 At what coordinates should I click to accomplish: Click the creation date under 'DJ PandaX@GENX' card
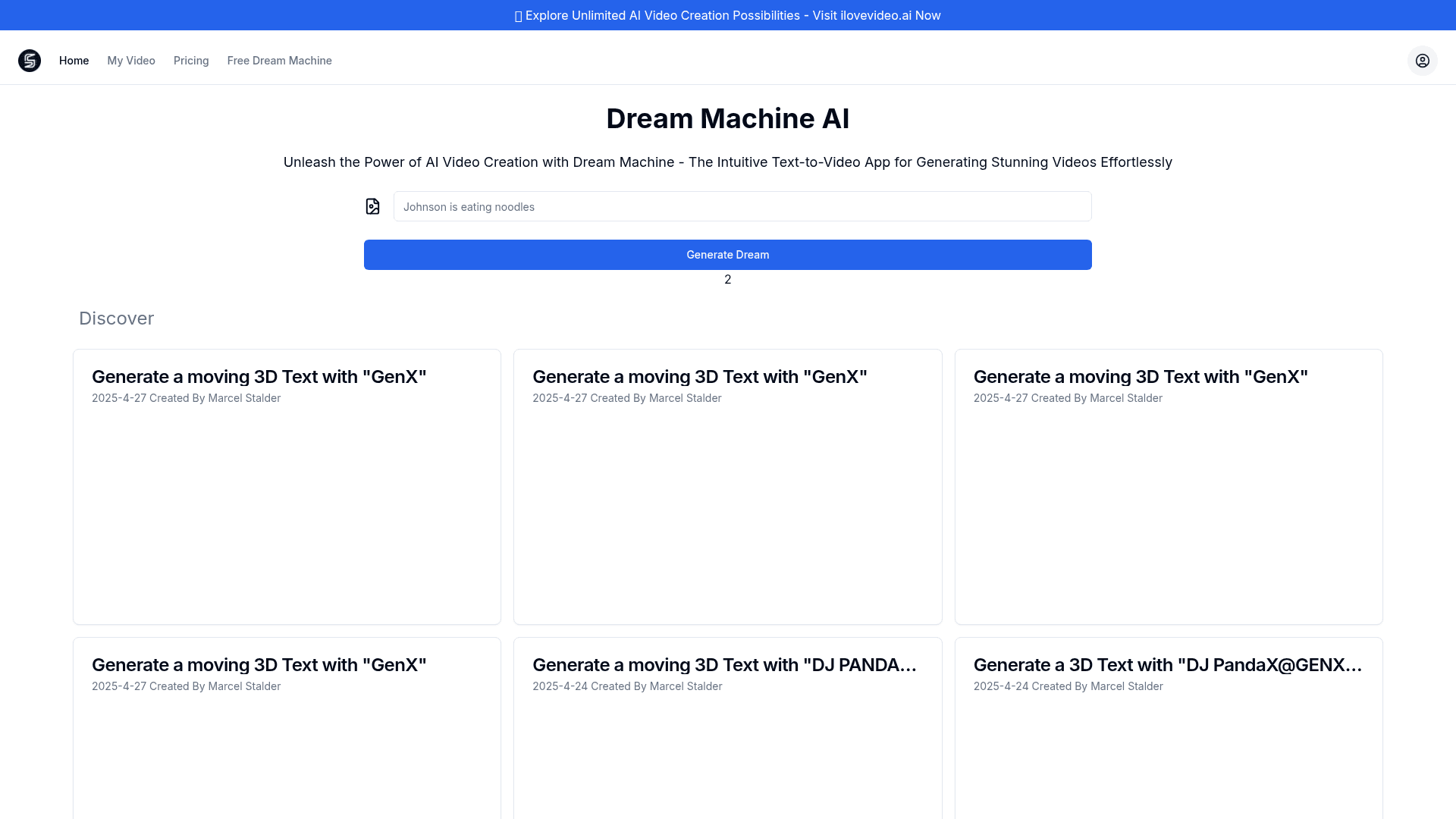(1068, 686)
